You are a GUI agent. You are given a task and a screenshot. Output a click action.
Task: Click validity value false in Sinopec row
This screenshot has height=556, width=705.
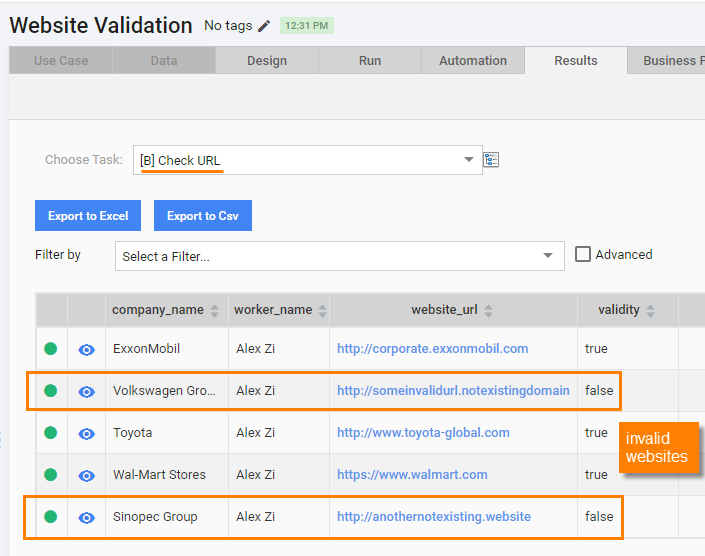[x=599, y=516]
